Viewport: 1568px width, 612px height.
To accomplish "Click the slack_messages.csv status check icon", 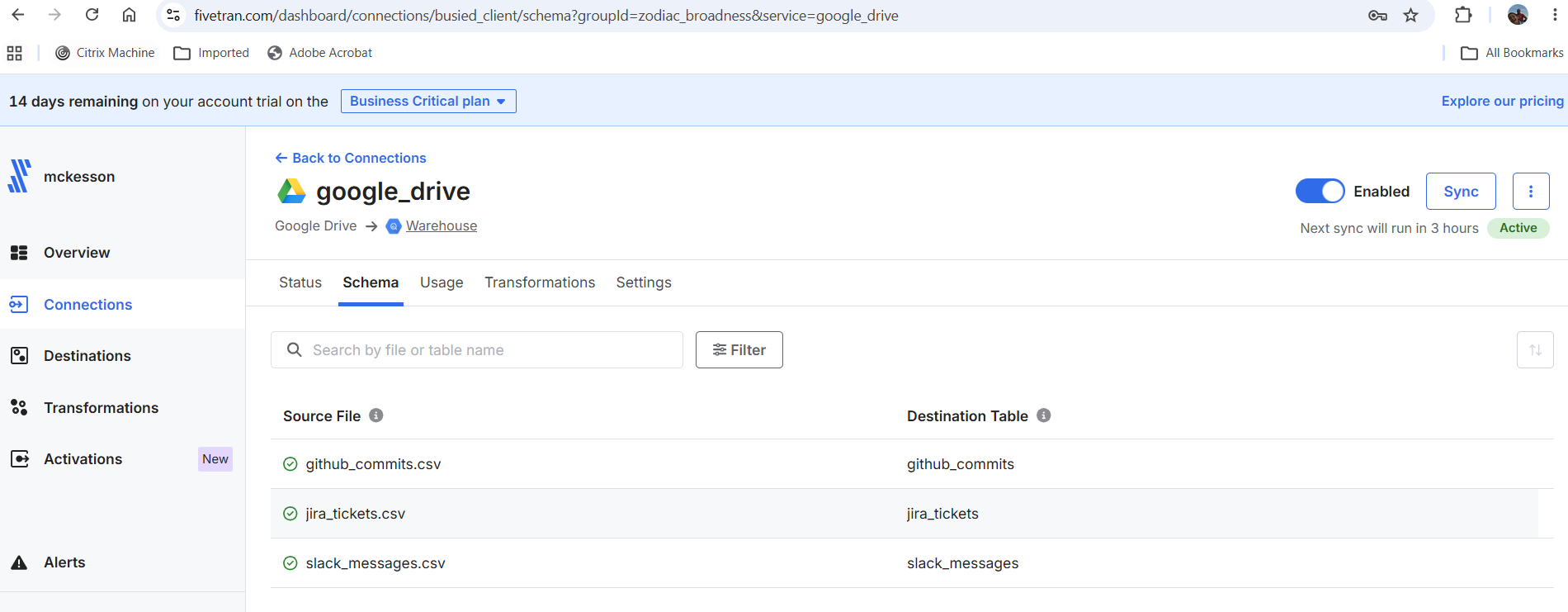I will pyautogui.click(x=290, y=563).
